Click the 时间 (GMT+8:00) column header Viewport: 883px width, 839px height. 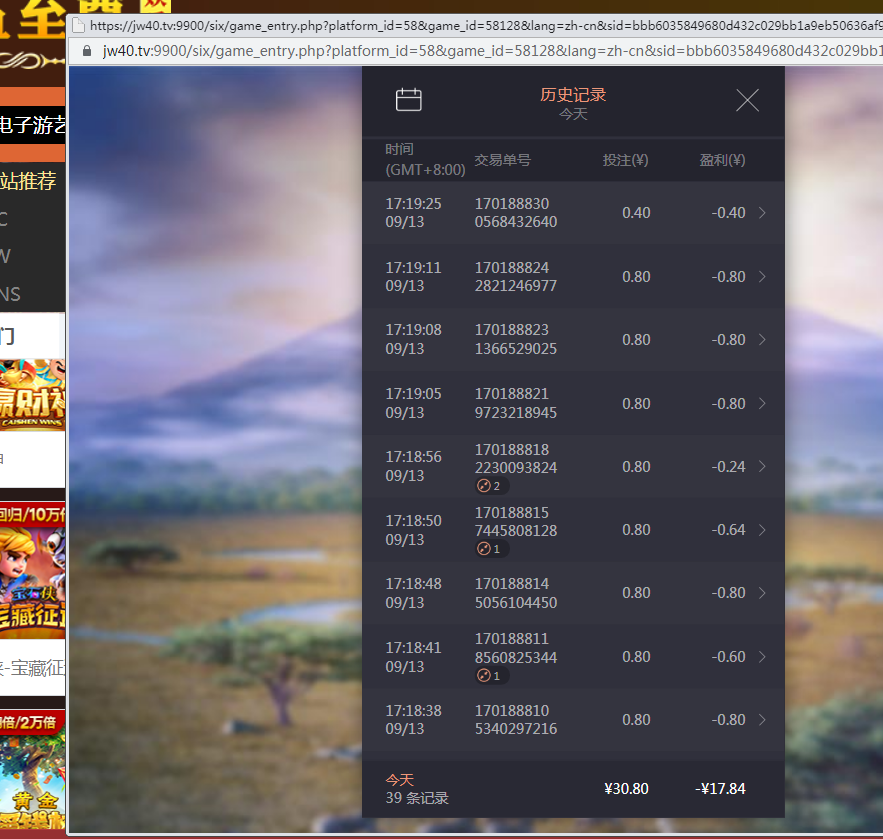[x=425, y=159]
